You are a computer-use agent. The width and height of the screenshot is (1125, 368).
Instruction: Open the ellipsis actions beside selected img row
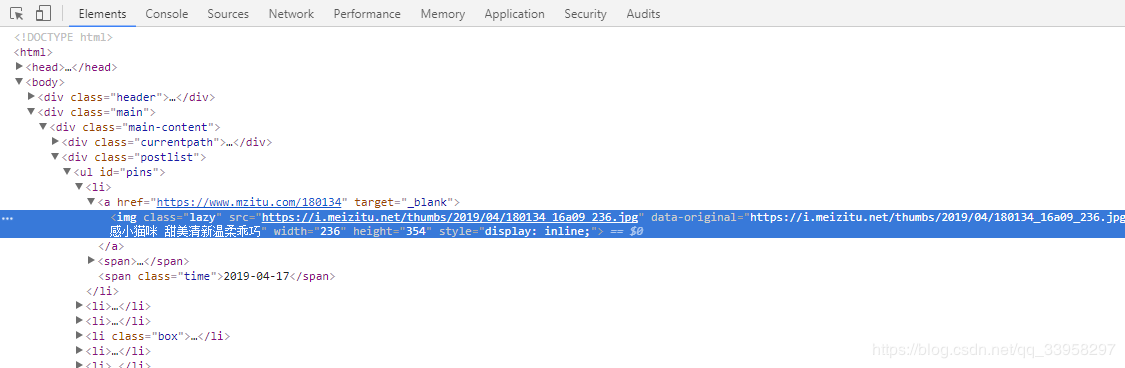coord(7,217)
